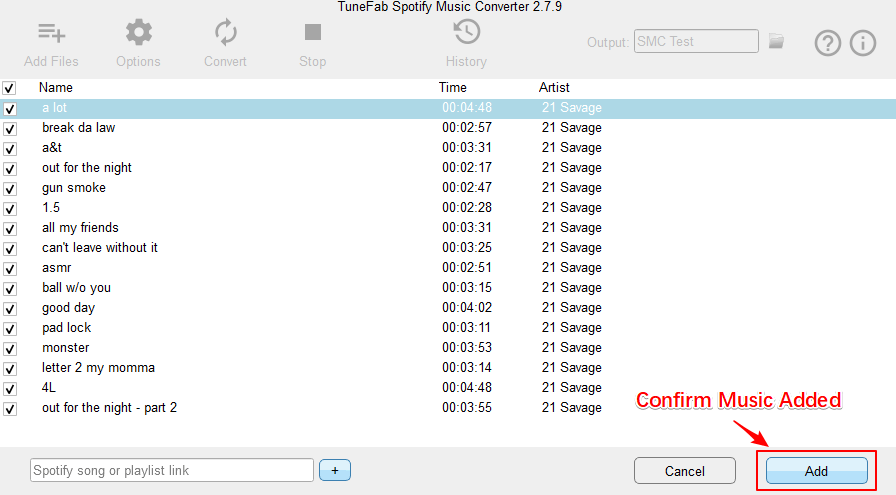
Task: Uncheck the 'pad lock' checkbox
Action: click(x=10, y=329)
